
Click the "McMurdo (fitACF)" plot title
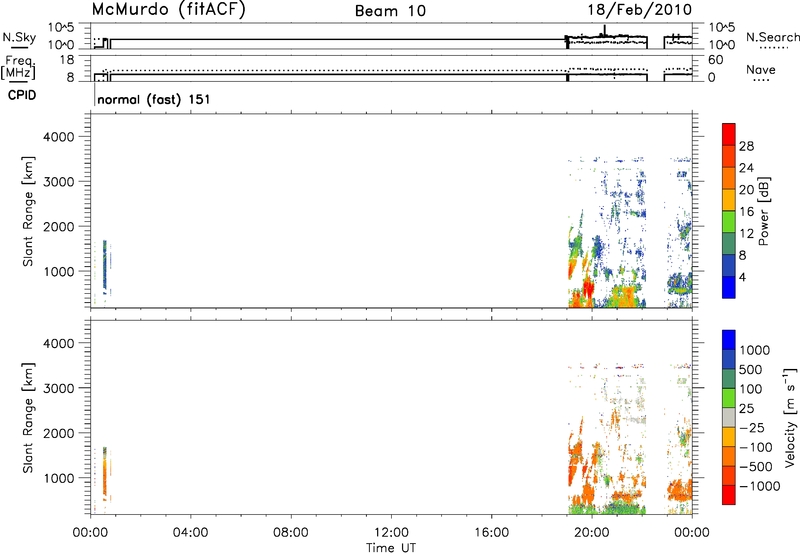[168, 10]
